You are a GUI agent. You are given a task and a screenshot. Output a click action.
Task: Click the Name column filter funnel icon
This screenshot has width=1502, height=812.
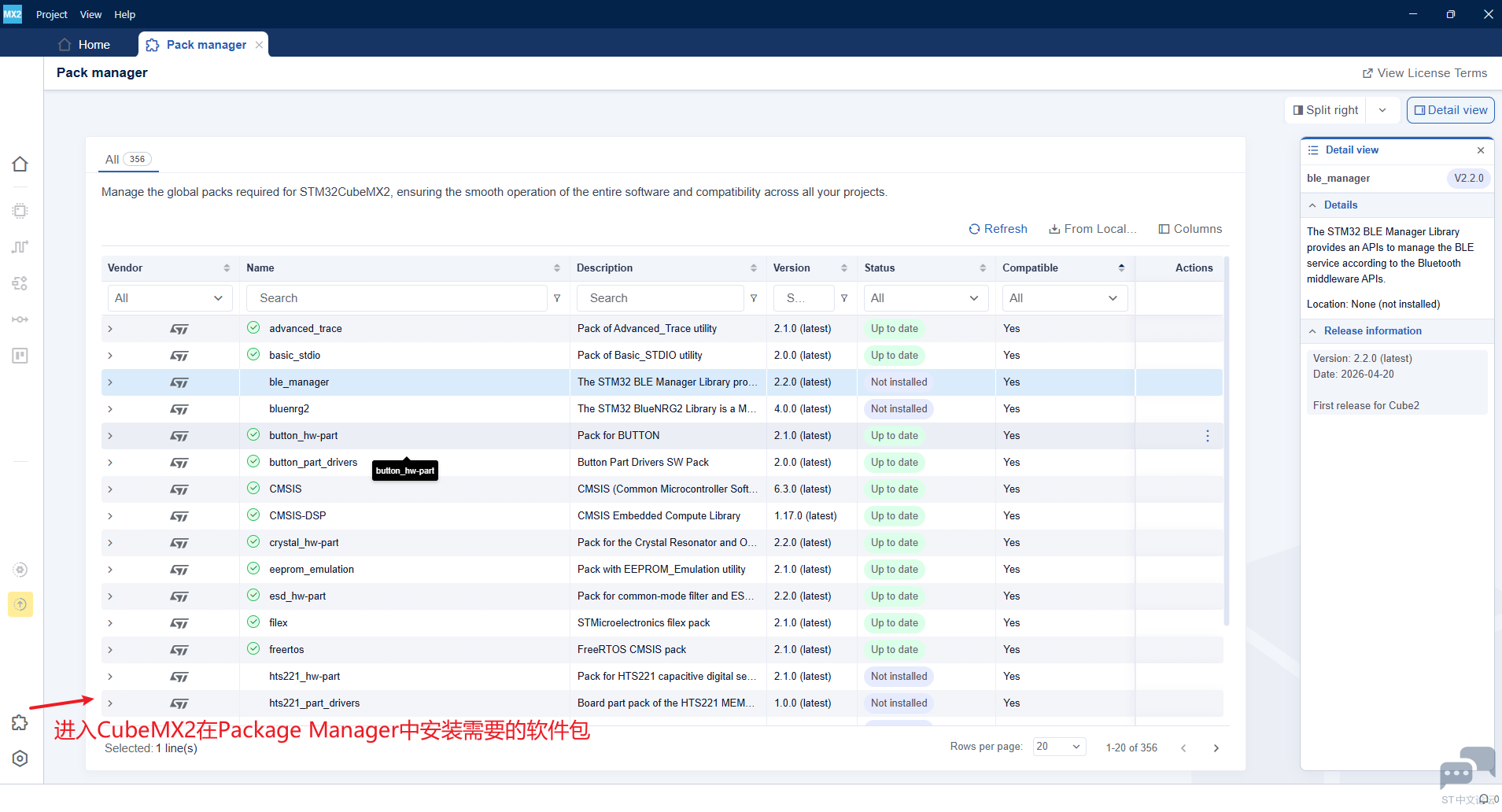557,298
